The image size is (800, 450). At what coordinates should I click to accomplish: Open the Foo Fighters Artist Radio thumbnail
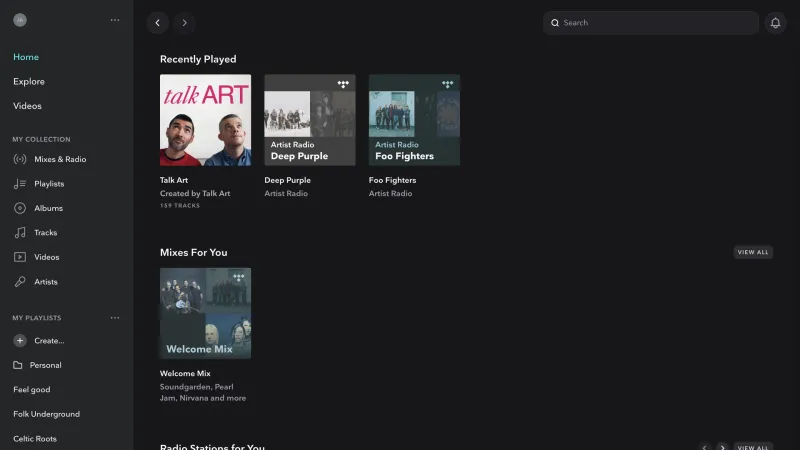[414, 120]
